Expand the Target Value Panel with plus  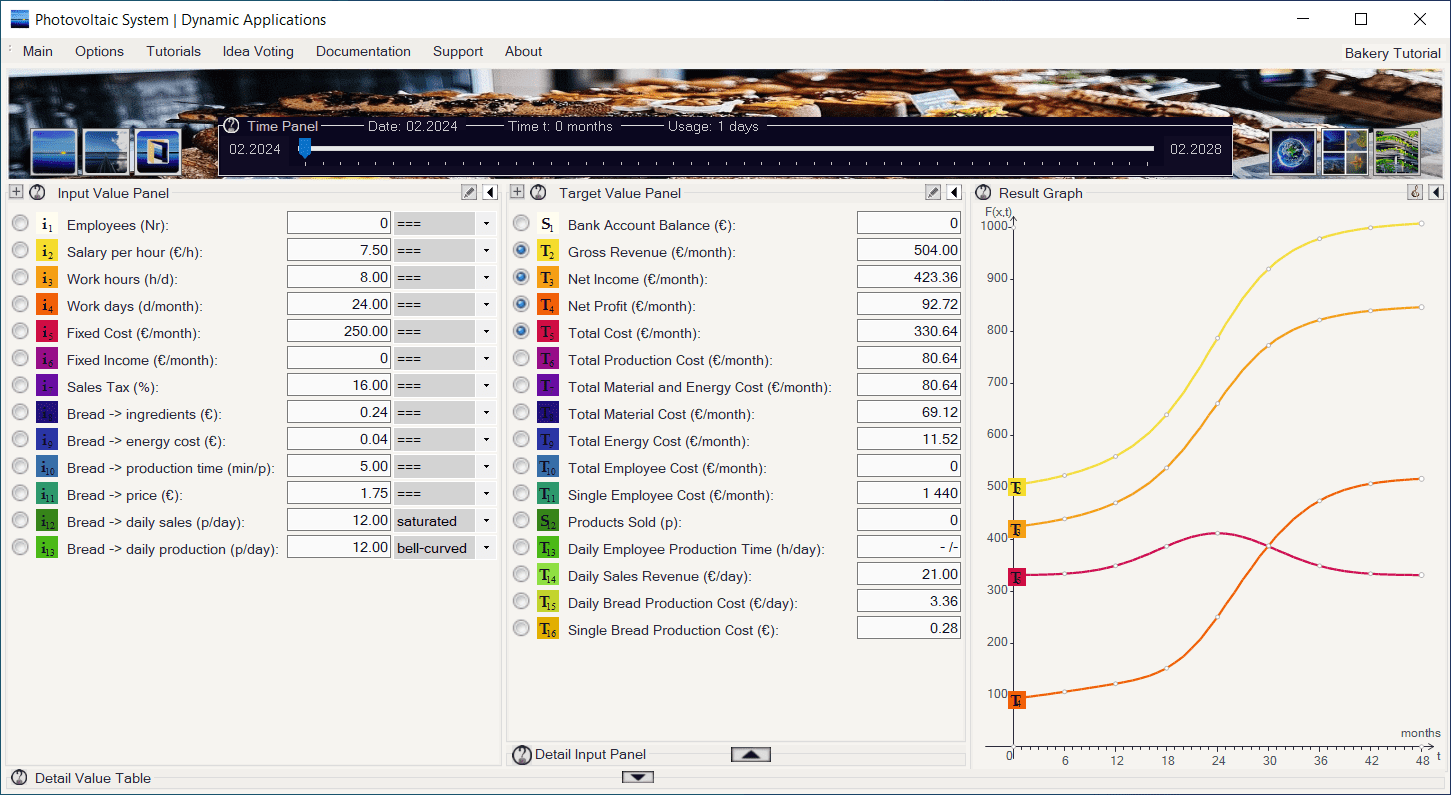(517, 193)
